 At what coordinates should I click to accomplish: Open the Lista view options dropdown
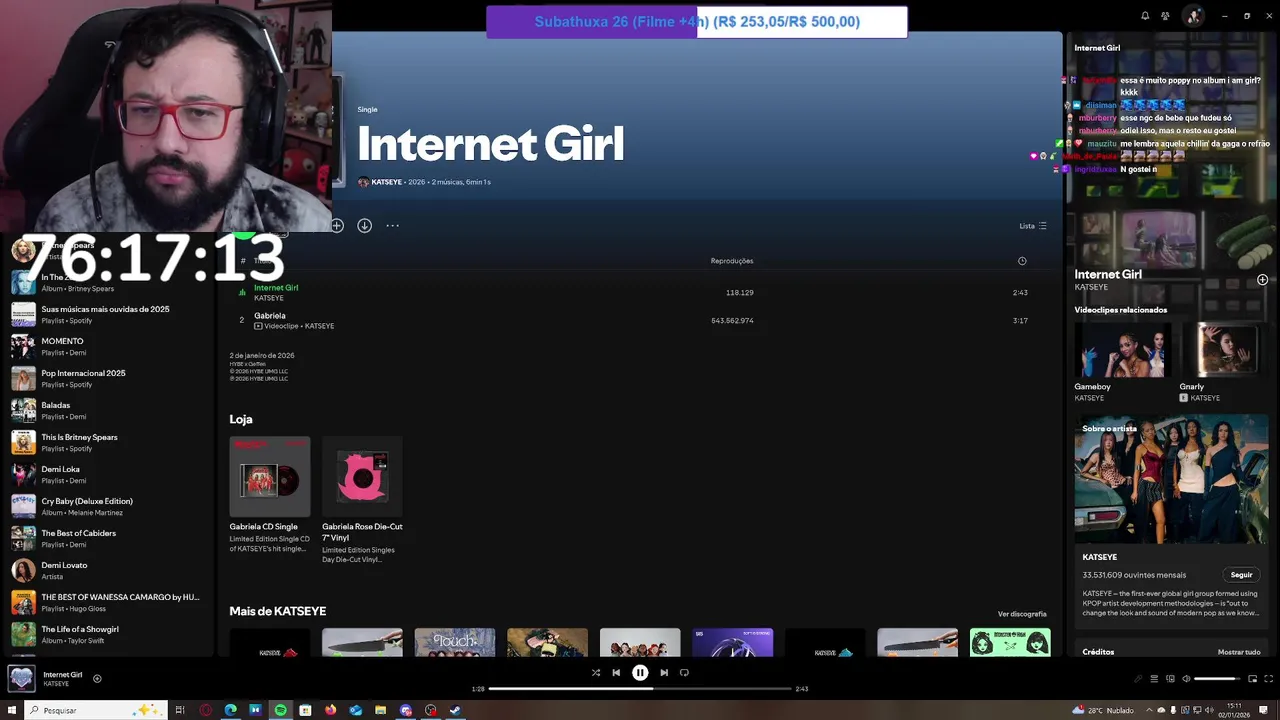1032,226
